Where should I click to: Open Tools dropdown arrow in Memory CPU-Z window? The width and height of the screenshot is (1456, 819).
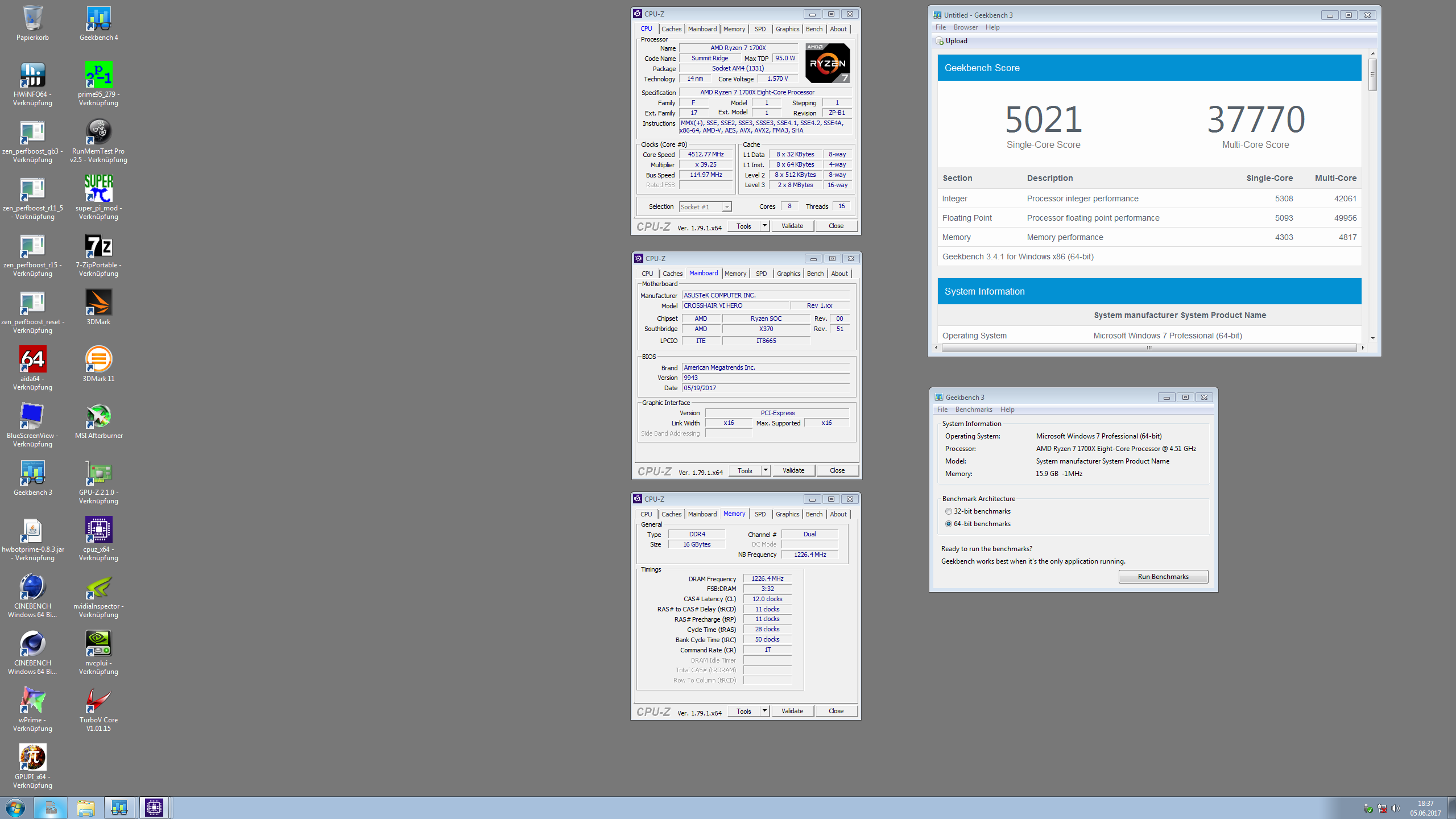[x=764, y=711]
